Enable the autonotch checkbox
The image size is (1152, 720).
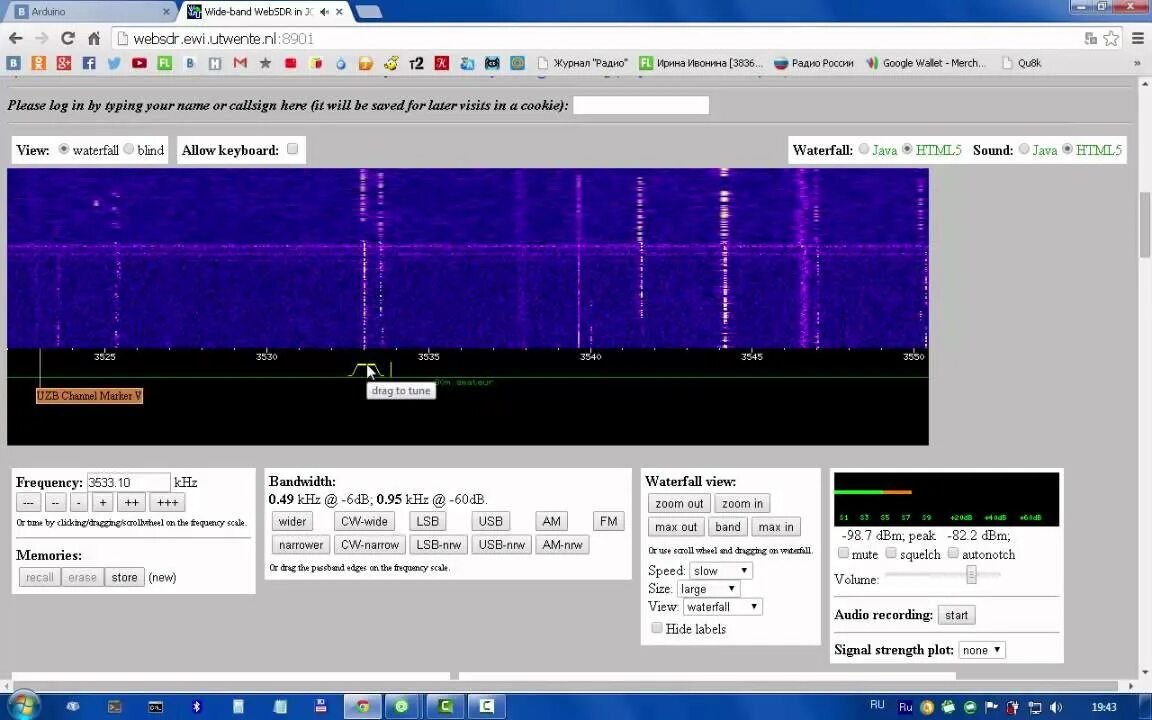953,552
